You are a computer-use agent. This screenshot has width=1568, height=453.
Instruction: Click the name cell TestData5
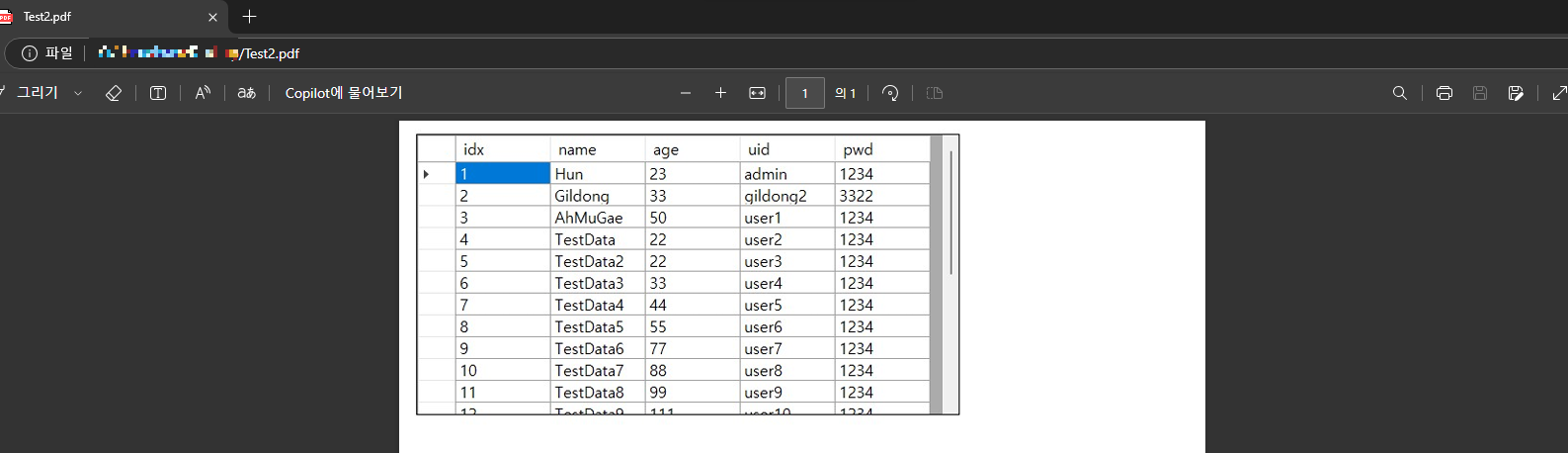coord(598,326)
